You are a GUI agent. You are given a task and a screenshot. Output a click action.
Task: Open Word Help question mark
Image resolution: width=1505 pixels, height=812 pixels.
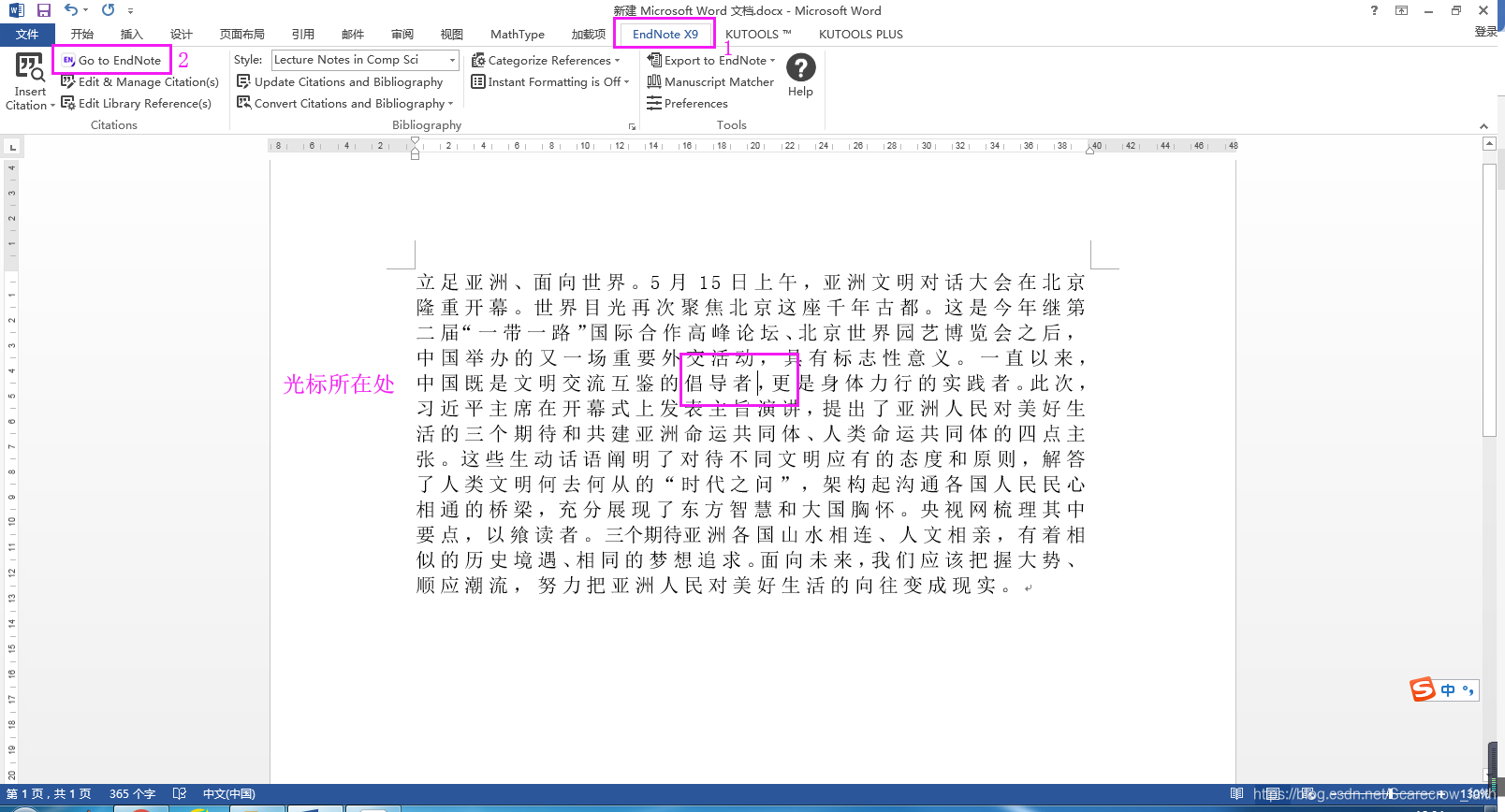(x=1374, y=10)
